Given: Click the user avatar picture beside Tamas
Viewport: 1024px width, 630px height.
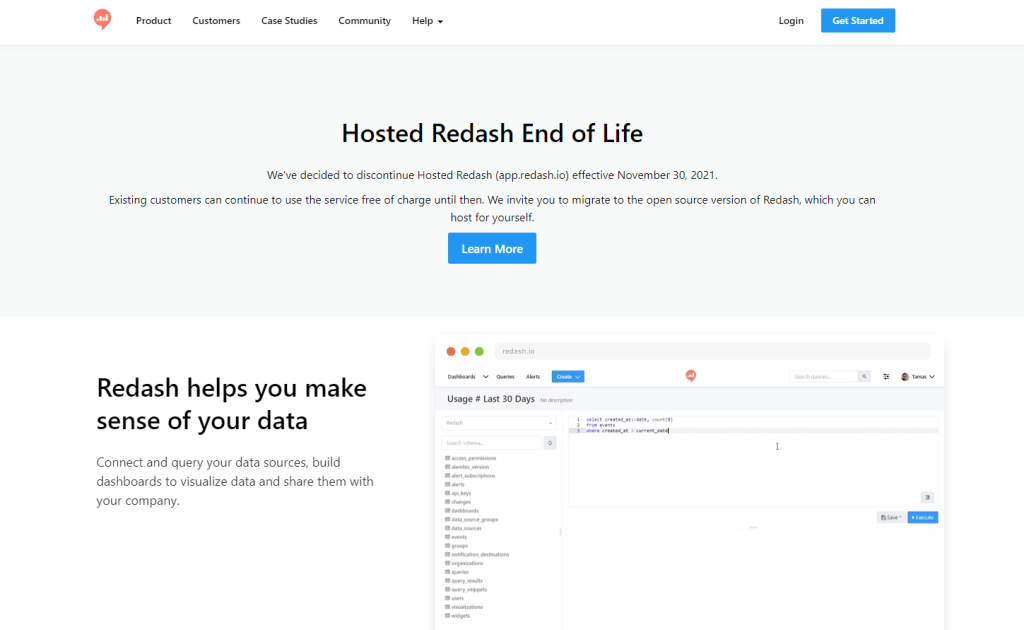Looking at the screenshot, I should 904,377.
